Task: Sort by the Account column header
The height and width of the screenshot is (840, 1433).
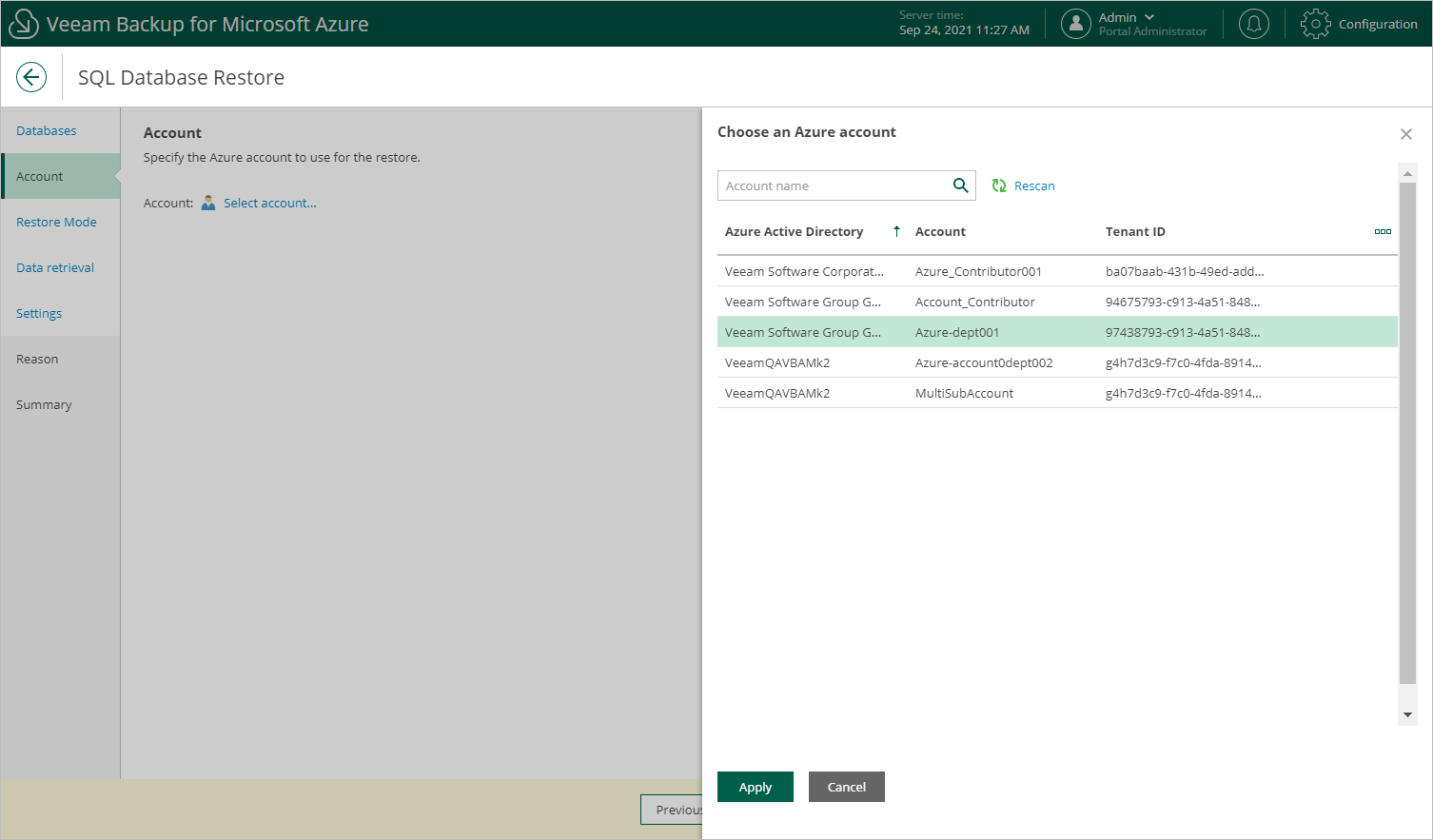Action: pos(940,231)
